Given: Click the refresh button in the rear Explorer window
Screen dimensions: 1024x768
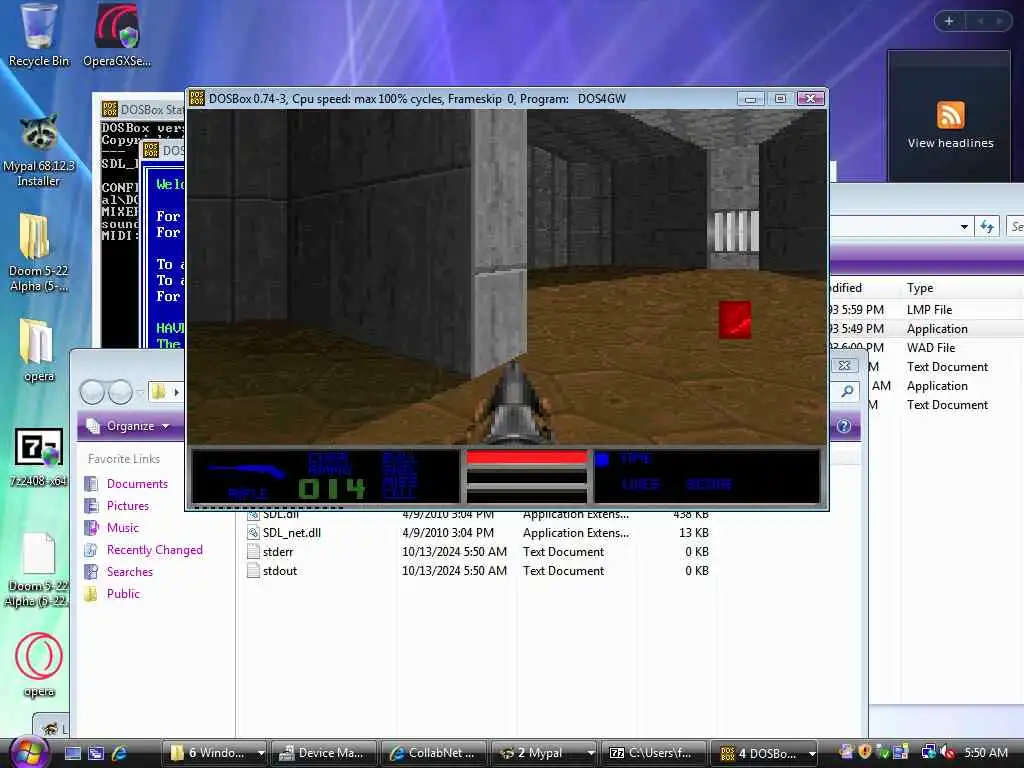Looking at the screenshot, I should point(987,227).
